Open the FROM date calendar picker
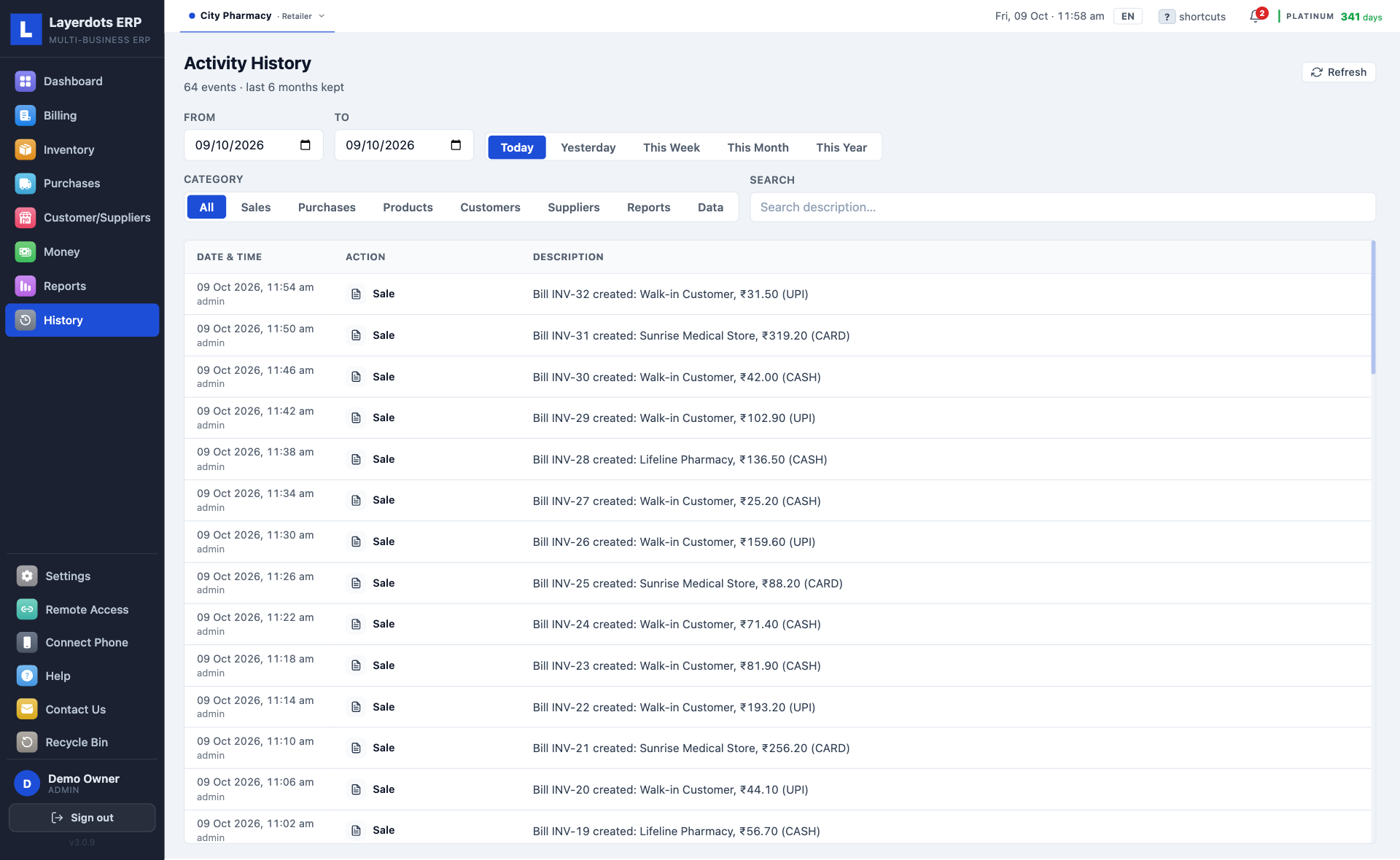Viewport: 1400px width, 860px height. (306, 145)
